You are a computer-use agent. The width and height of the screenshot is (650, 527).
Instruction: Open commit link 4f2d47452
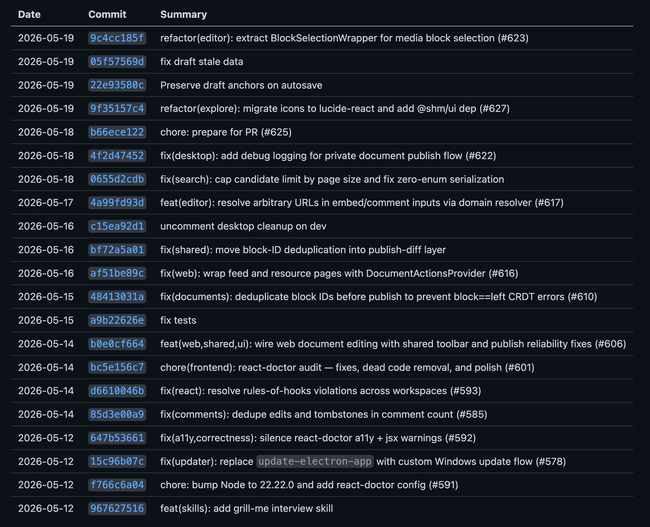(117, 155)
